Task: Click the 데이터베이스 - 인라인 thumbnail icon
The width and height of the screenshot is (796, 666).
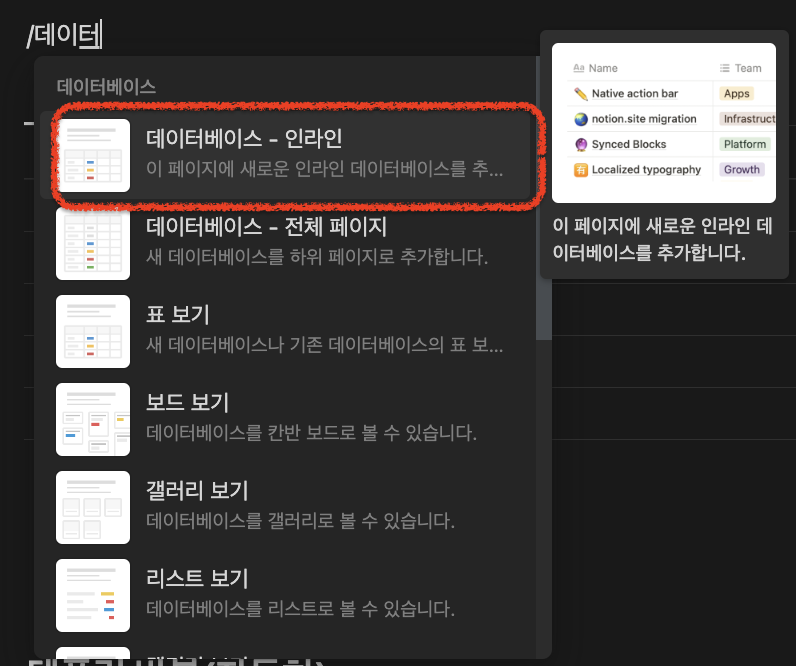Action: [x=93, y=155]
